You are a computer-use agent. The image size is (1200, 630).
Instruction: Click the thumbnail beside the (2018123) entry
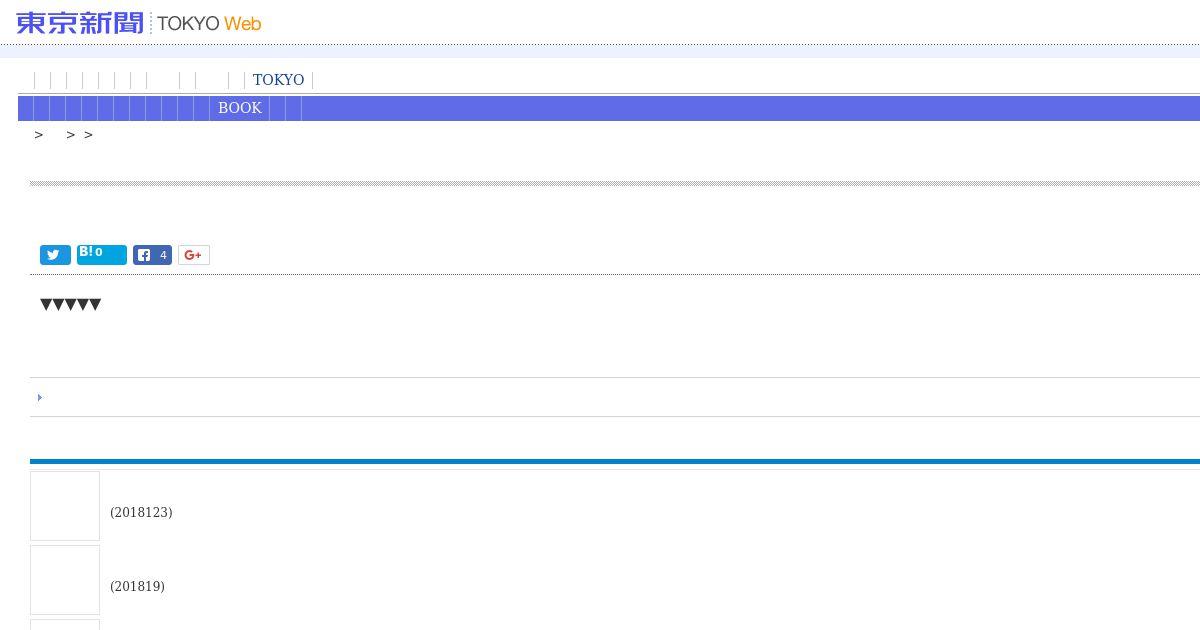coord(65,506)
